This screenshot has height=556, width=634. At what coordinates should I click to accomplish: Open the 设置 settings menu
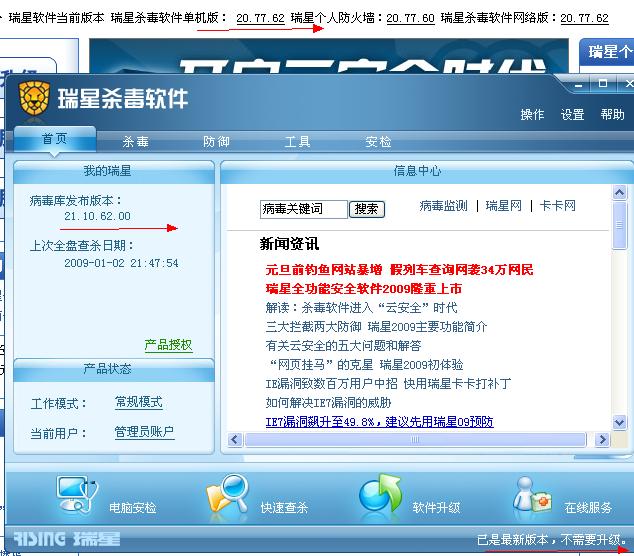coord(572,114)
